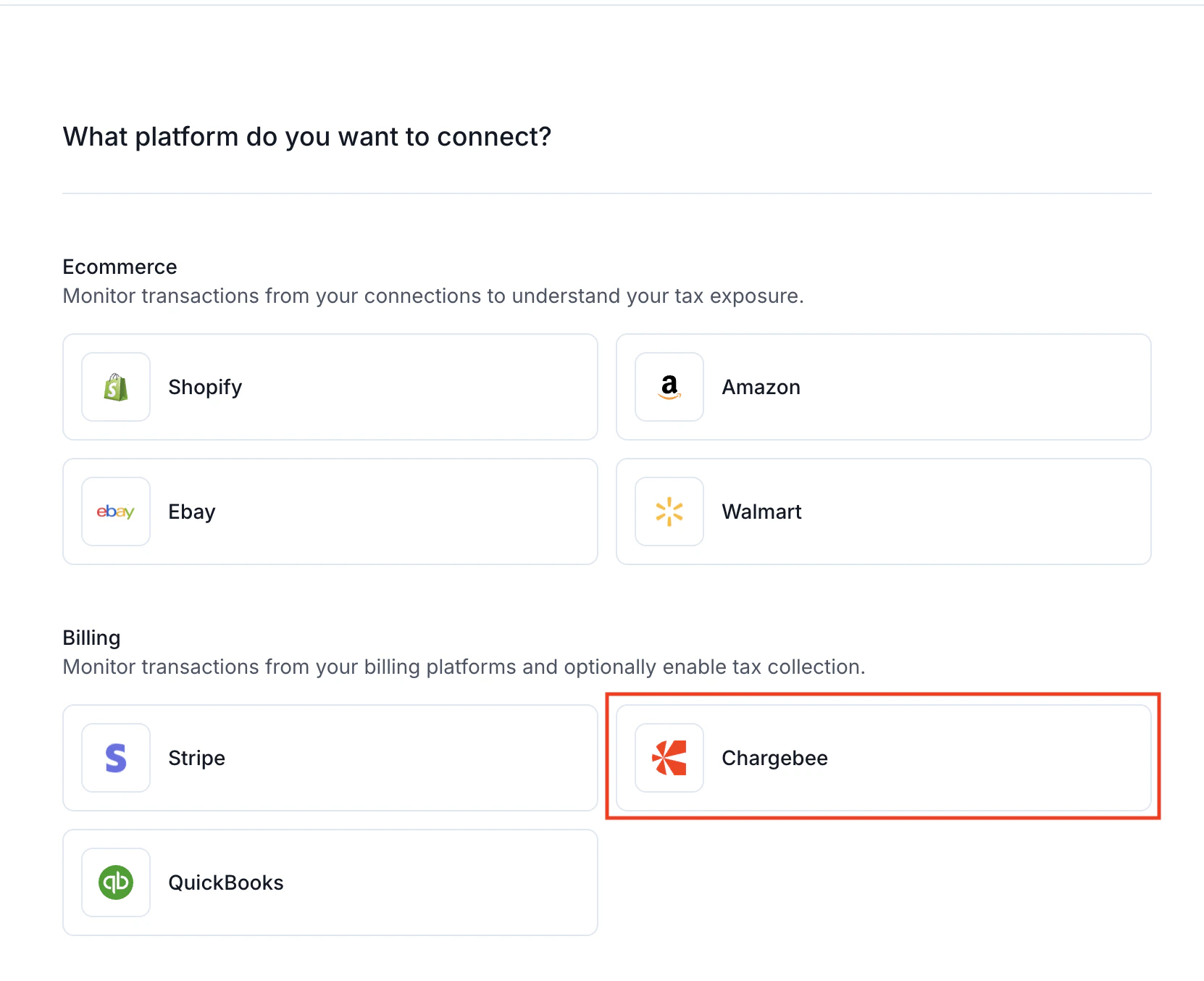
Task: Click the 'What platform do you want to connect?' heading
Action: [307, 137]
